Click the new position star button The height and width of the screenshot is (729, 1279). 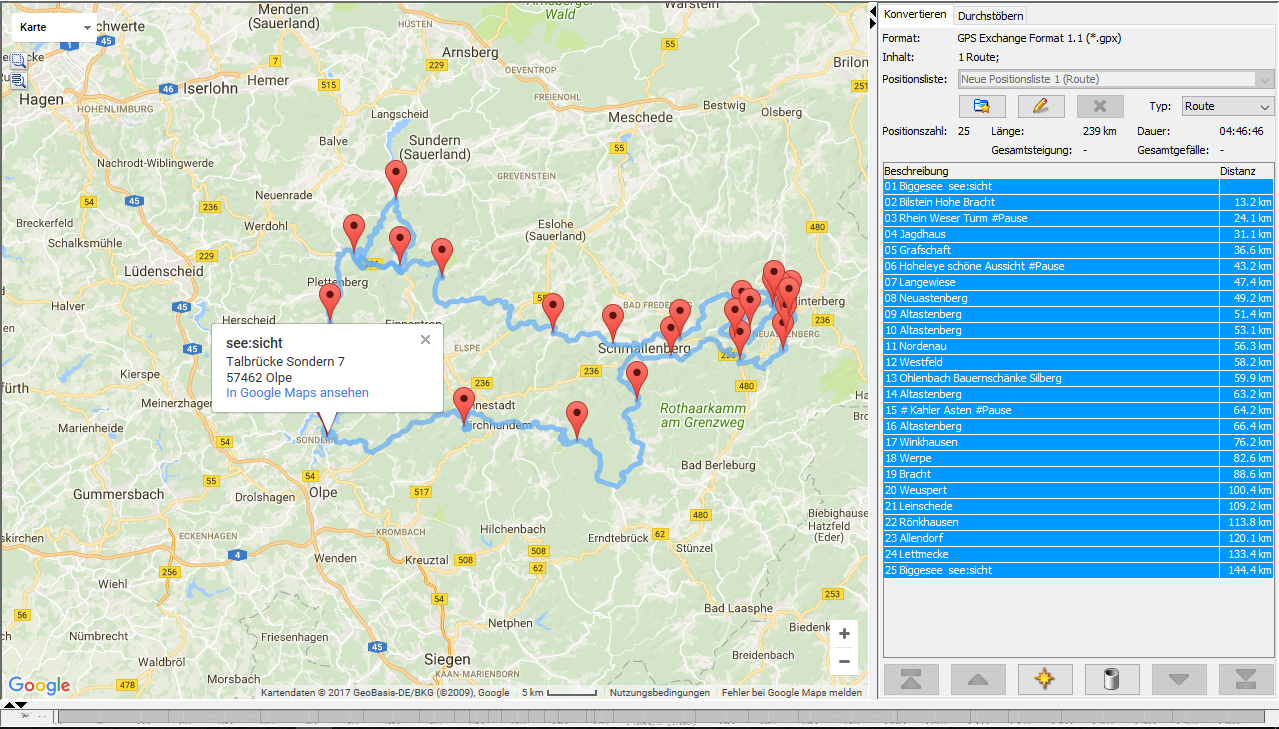point(1044,679)
